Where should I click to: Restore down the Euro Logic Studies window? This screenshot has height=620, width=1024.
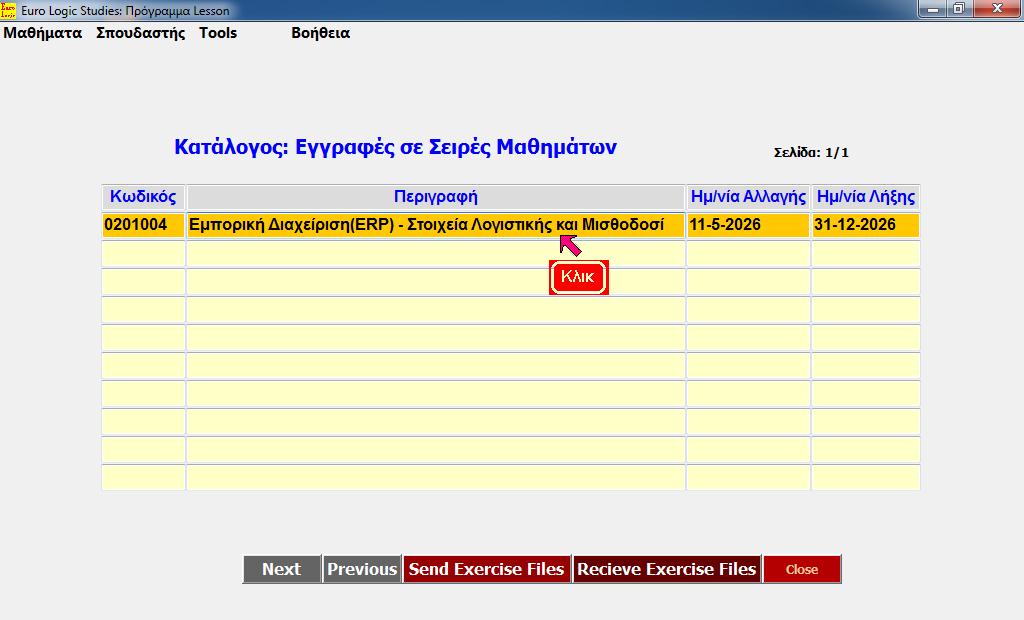(x=959, y=9)
